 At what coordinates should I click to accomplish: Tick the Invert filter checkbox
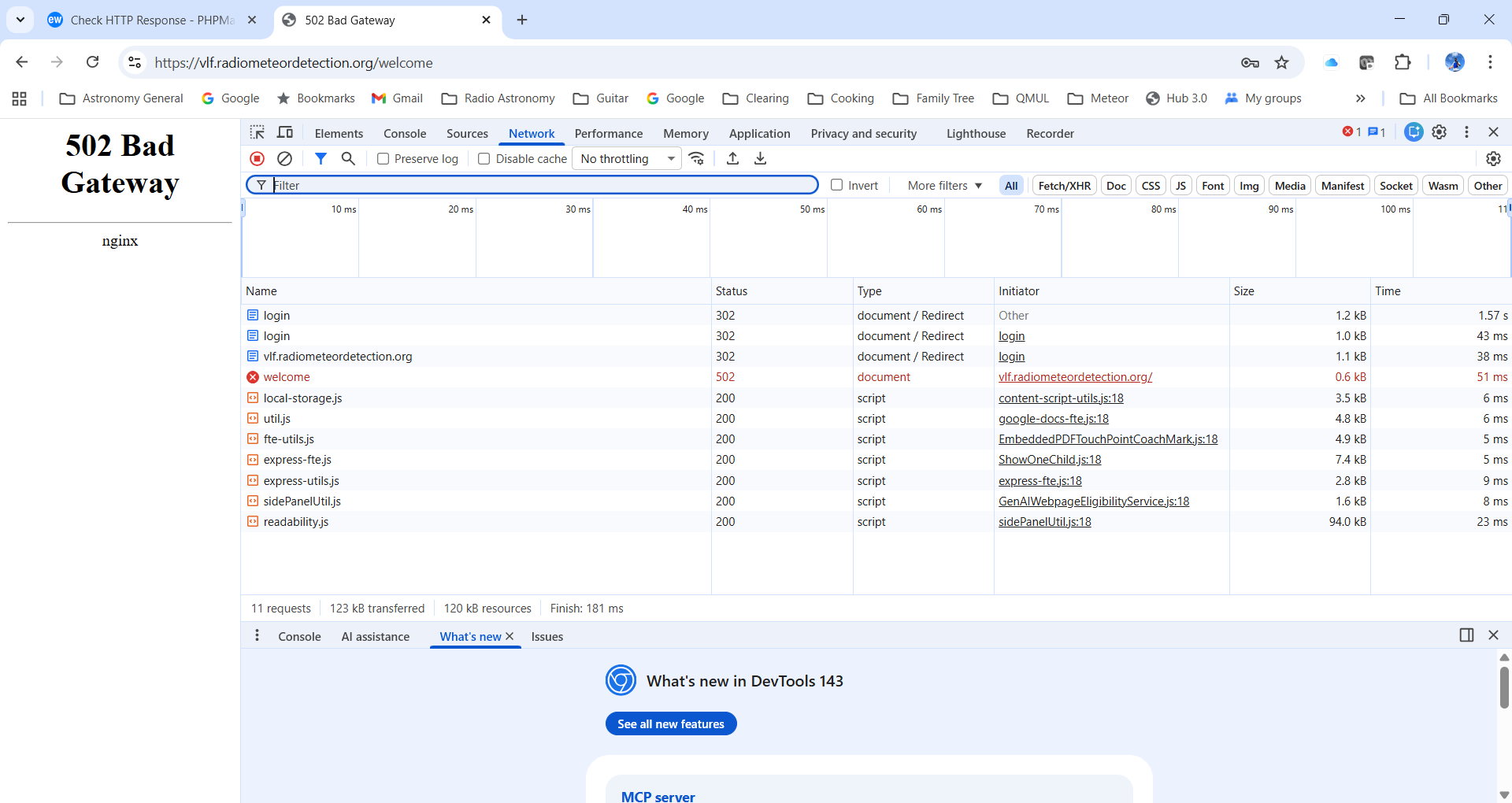(837, 186)
